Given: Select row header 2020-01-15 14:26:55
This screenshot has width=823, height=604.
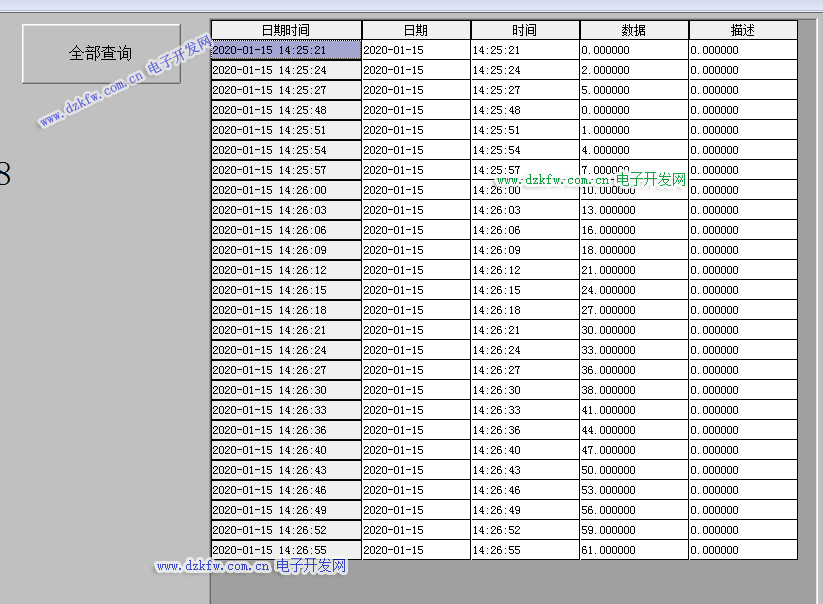Looking at the screenshot, I should point(286,550).
